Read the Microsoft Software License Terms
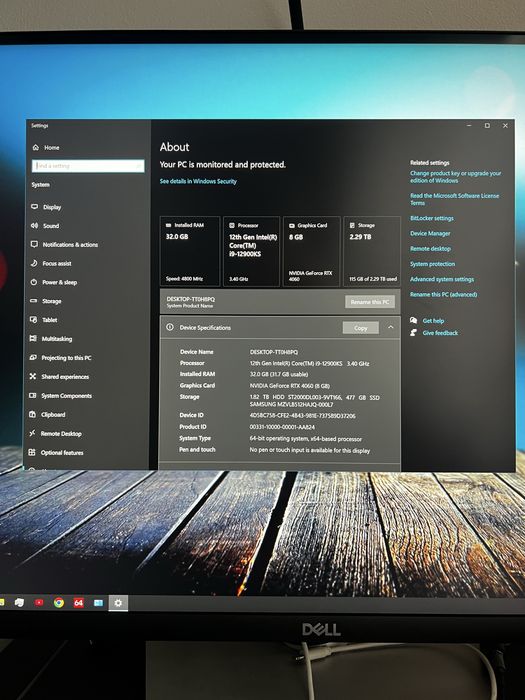The width and height of the screenshot is (525, 700). pos(454,199)
